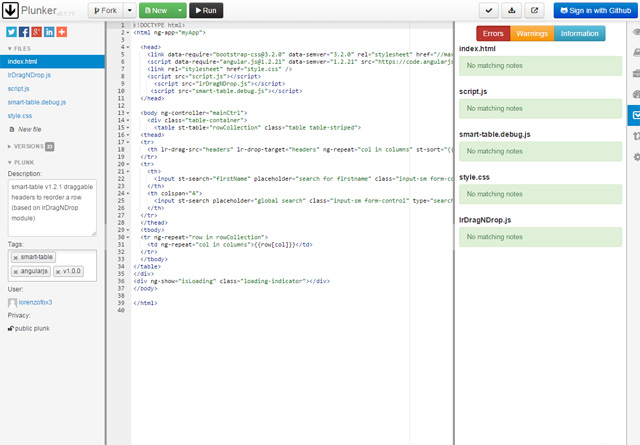Screen dimensions: 640x445
Task: Click the smart-table.debug.js linter heading
Action: (495, 135)
